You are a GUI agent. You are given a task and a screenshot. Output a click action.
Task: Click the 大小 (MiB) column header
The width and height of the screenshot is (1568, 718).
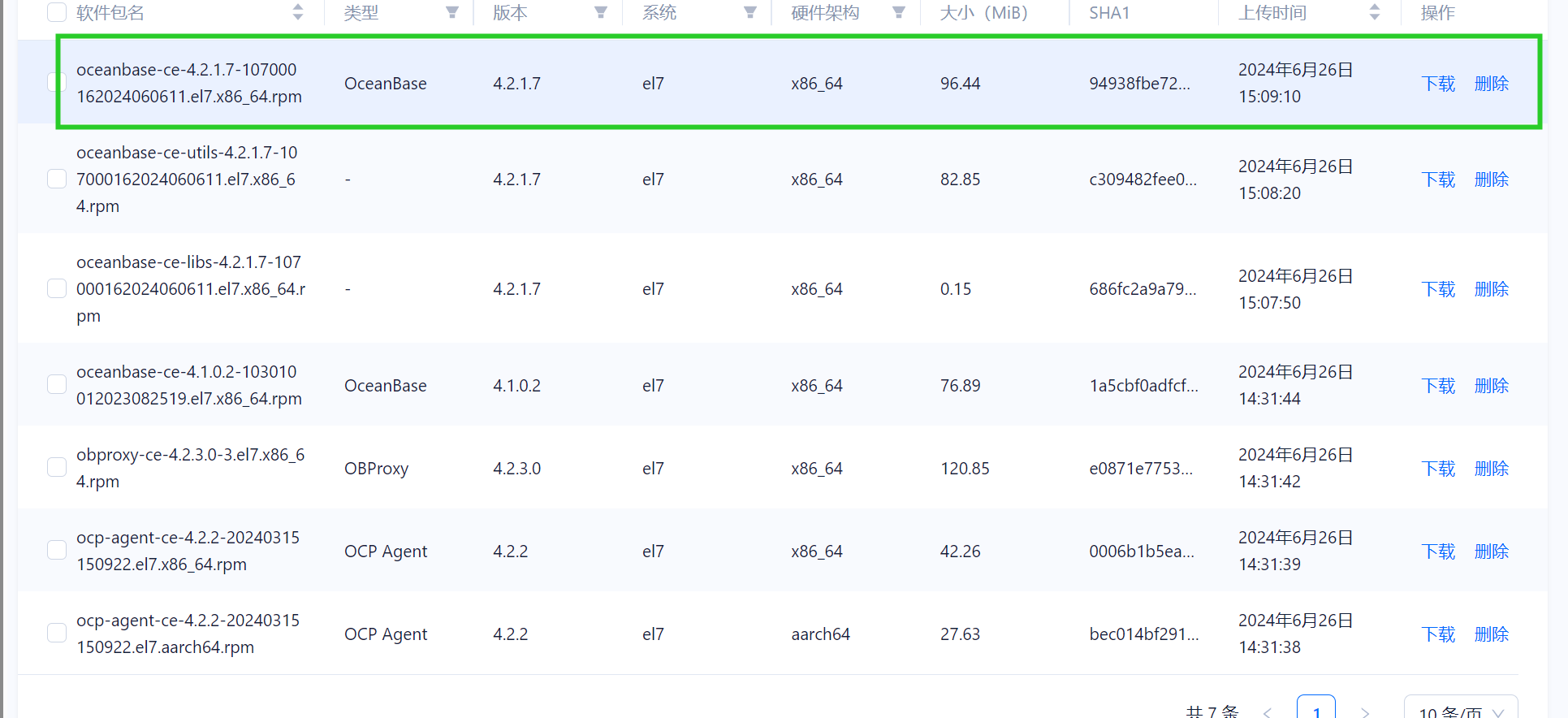pyautogui.click(x=983, y=12)
